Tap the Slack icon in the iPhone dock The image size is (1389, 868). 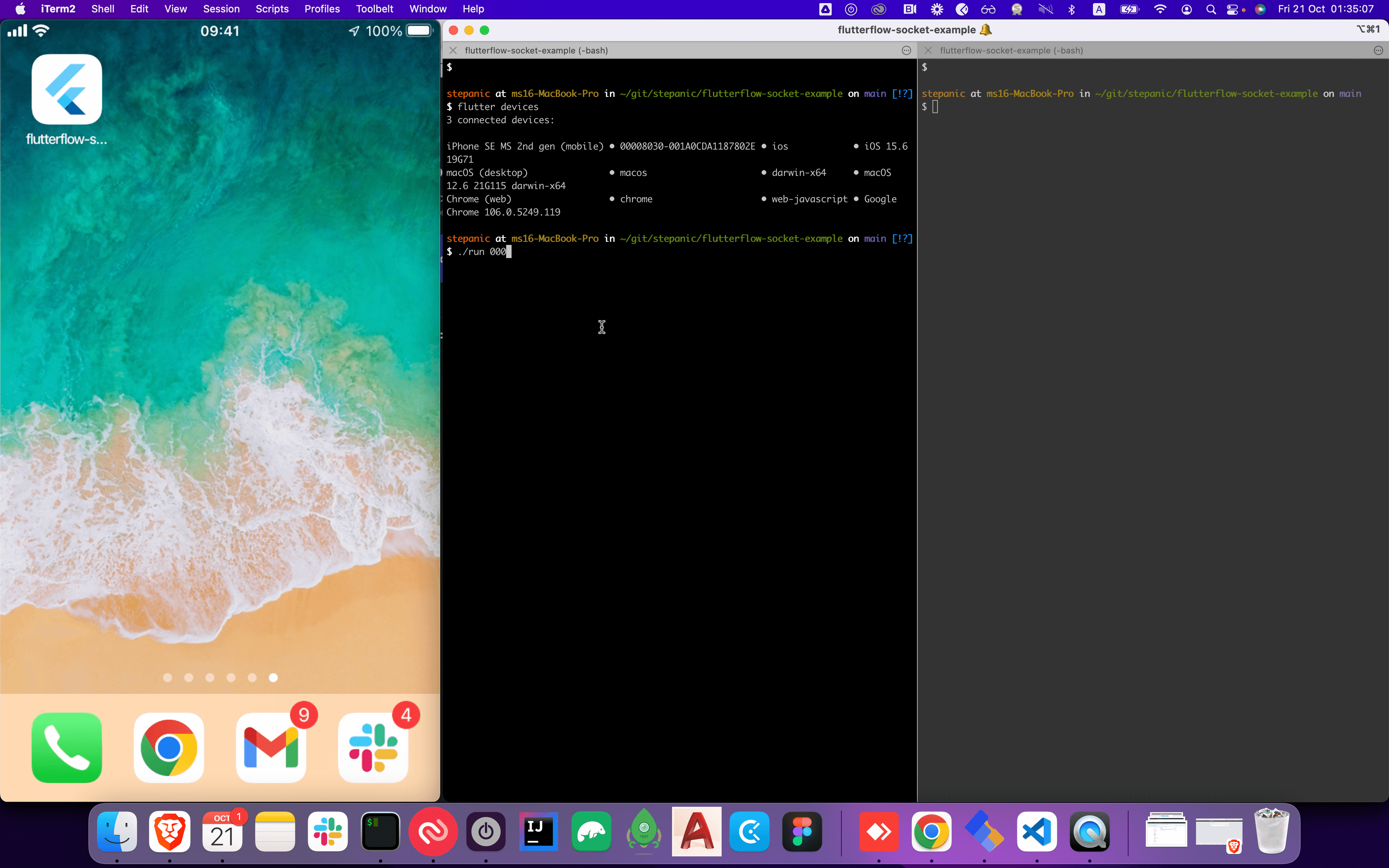[372, 747]
